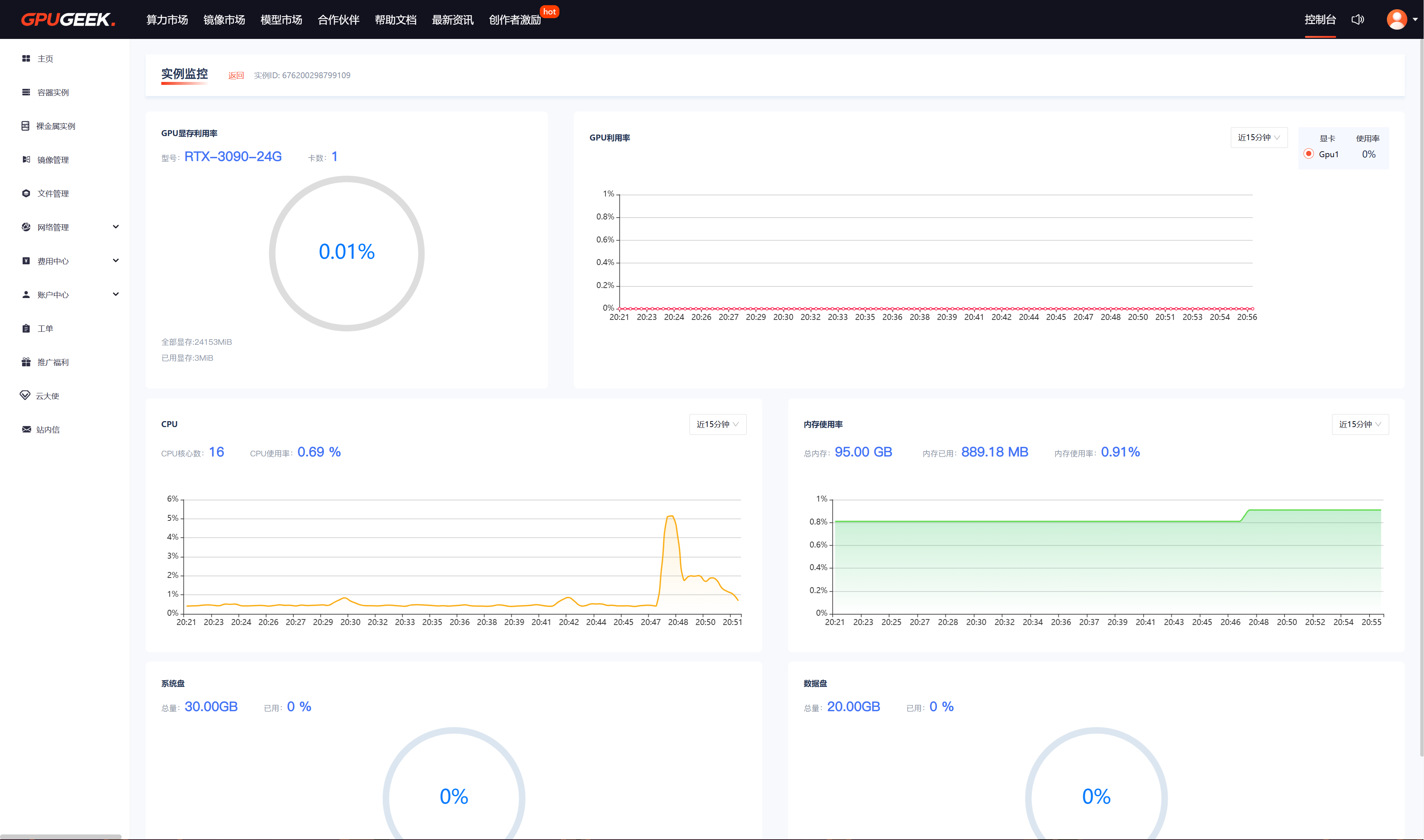The image size is (1424, 840).
Task: Expand the billing center (费用中心) submenu
Action: click(116, 261)
